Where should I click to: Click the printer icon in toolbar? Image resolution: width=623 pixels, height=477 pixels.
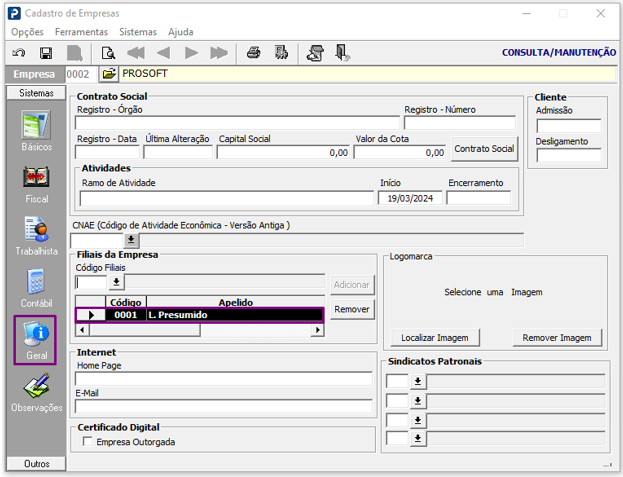click(x=254, y=52)
